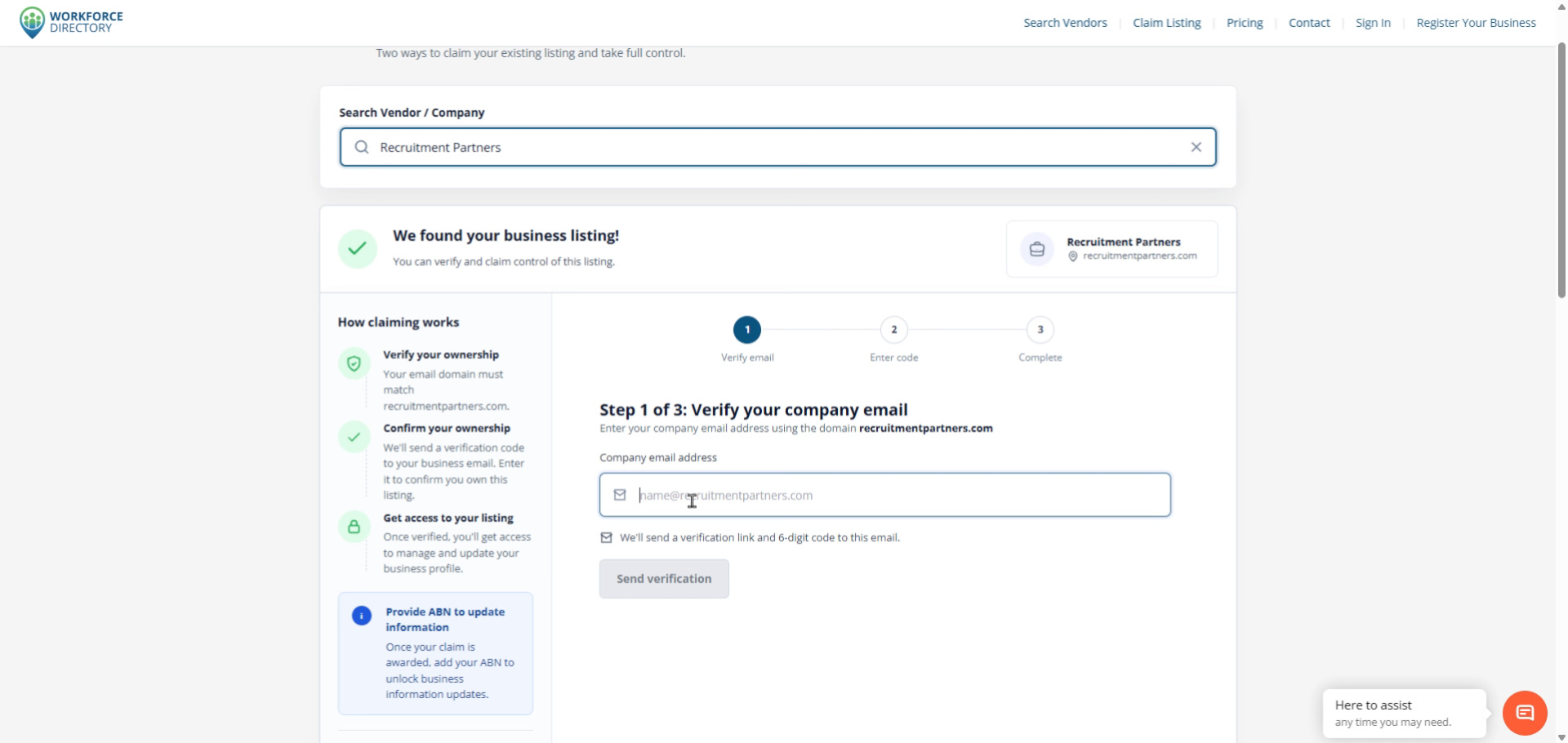1568x743 pixels.
Task: Click 'Confirm your ownership' text
Action: (447, 428)
